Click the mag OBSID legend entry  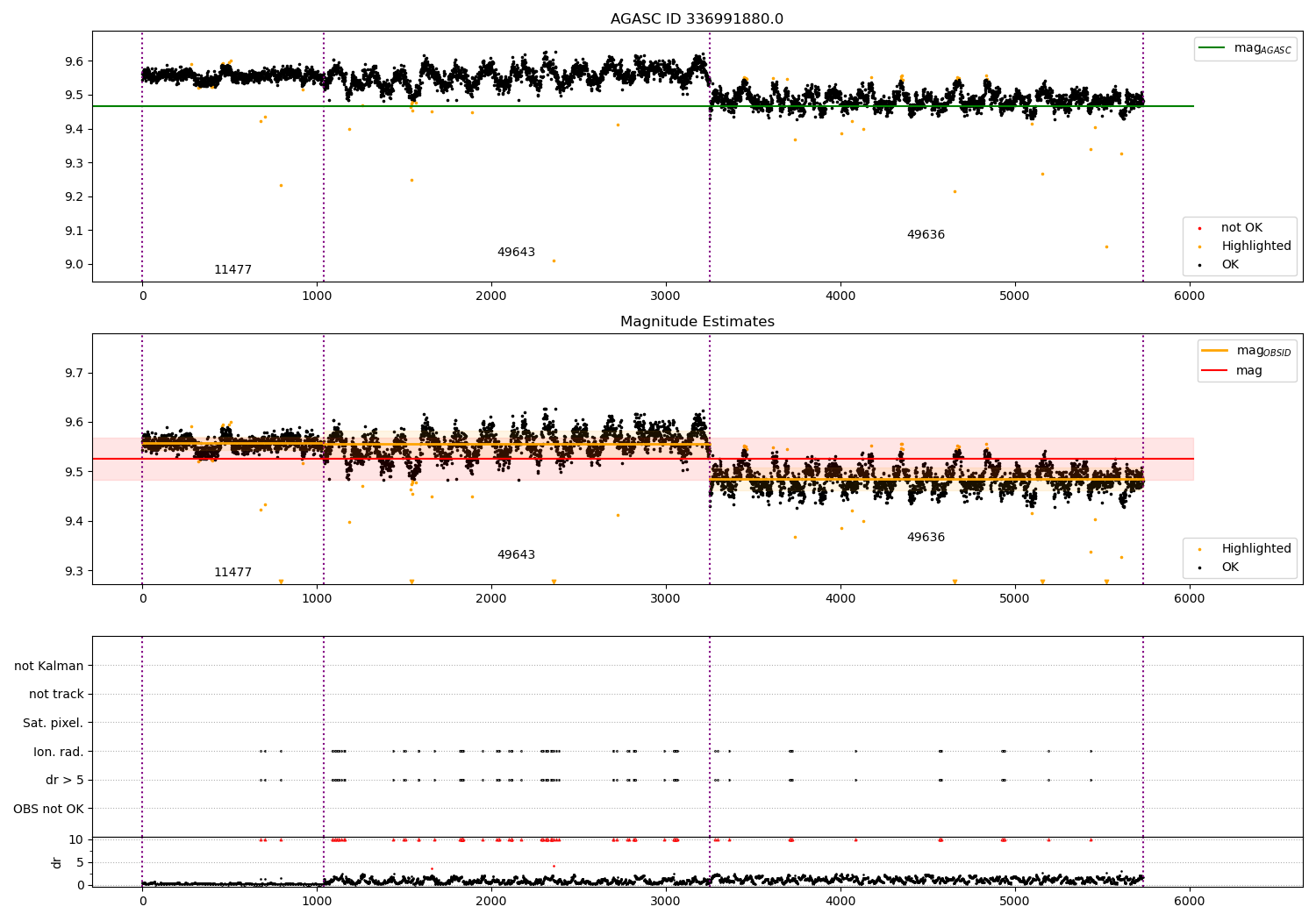1247,351
